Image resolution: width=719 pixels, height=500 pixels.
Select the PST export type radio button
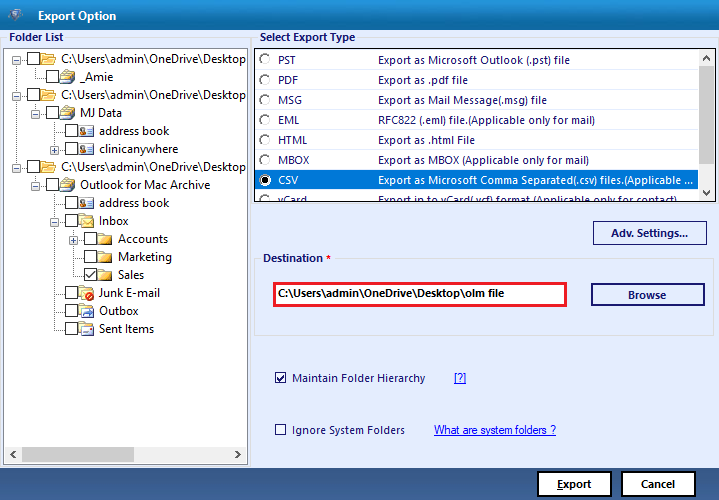click(265, 59)
